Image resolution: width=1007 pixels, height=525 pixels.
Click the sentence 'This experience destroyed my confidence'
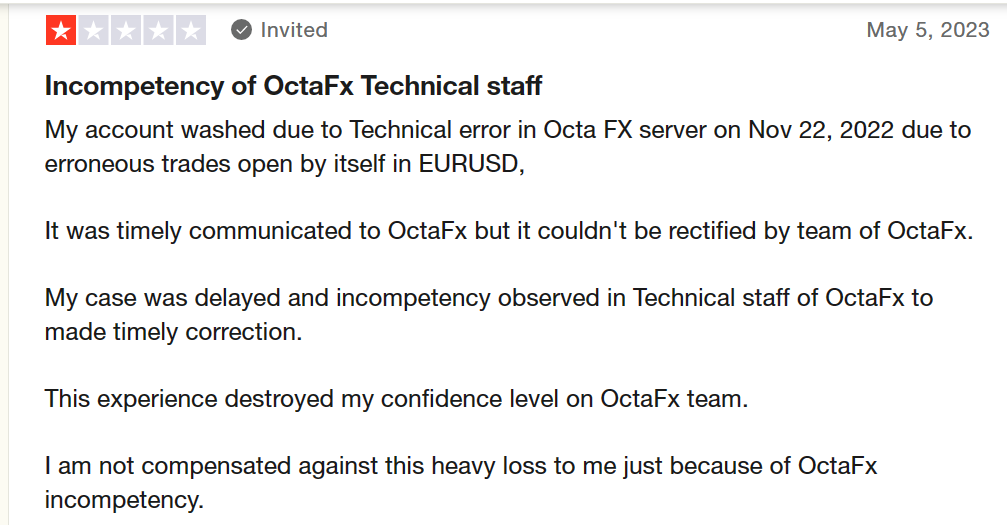point(396,399)
